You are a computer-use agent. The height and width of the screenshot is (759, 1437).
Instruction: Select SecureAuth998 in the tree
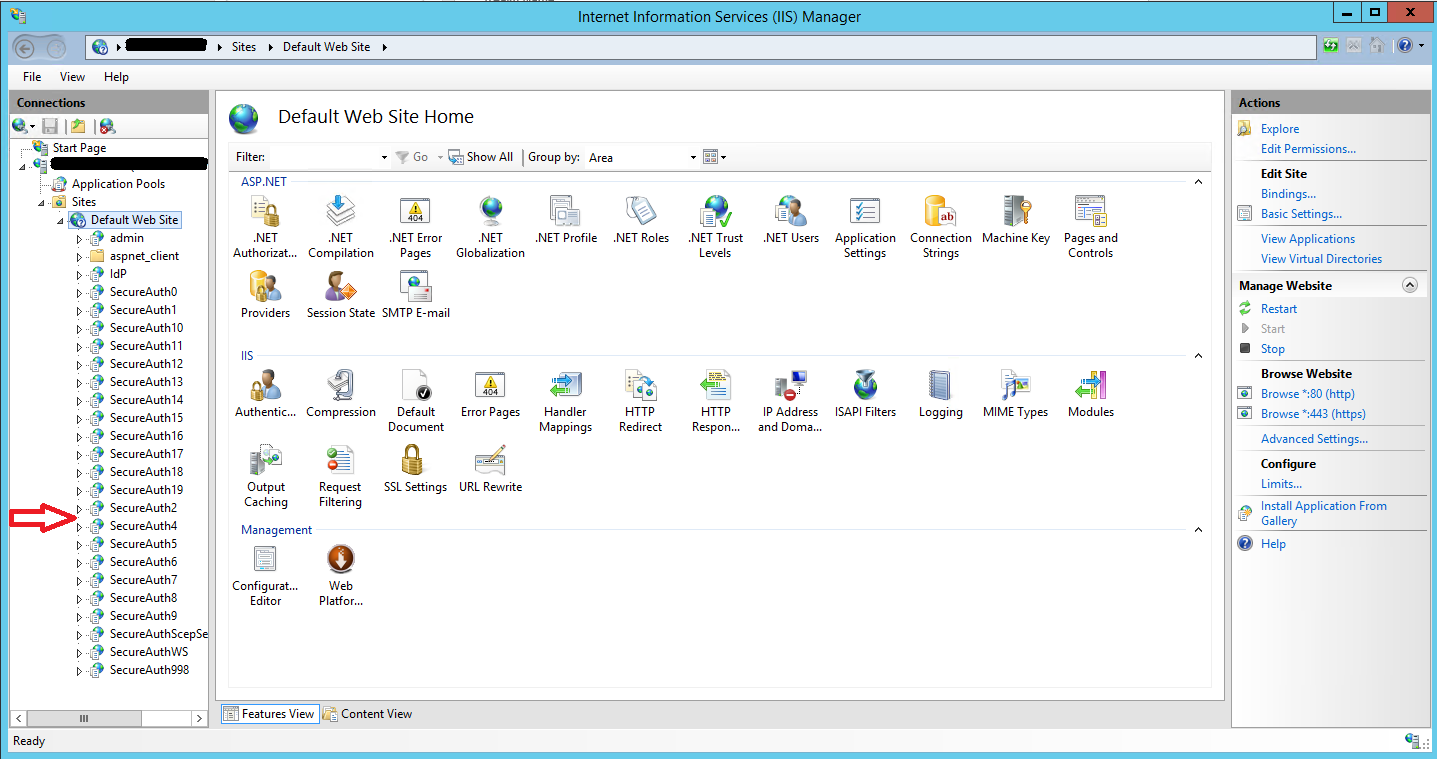pos(149,670)
